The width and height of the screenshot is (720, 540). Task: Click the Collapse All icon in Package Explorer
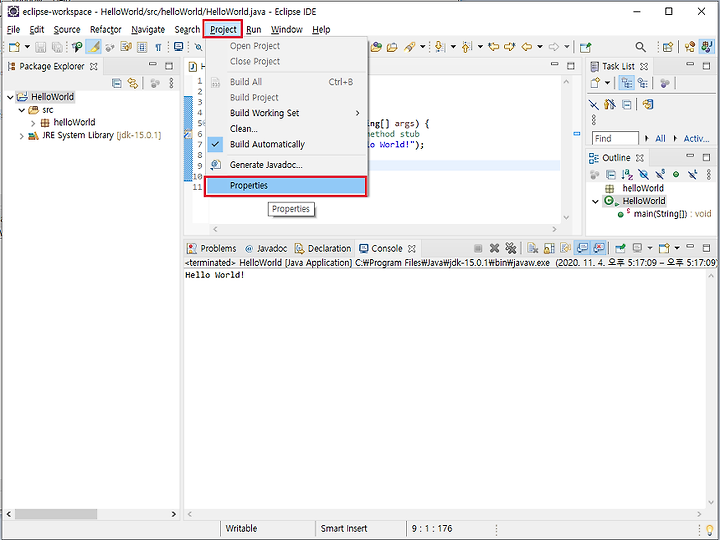coord(117,83)
